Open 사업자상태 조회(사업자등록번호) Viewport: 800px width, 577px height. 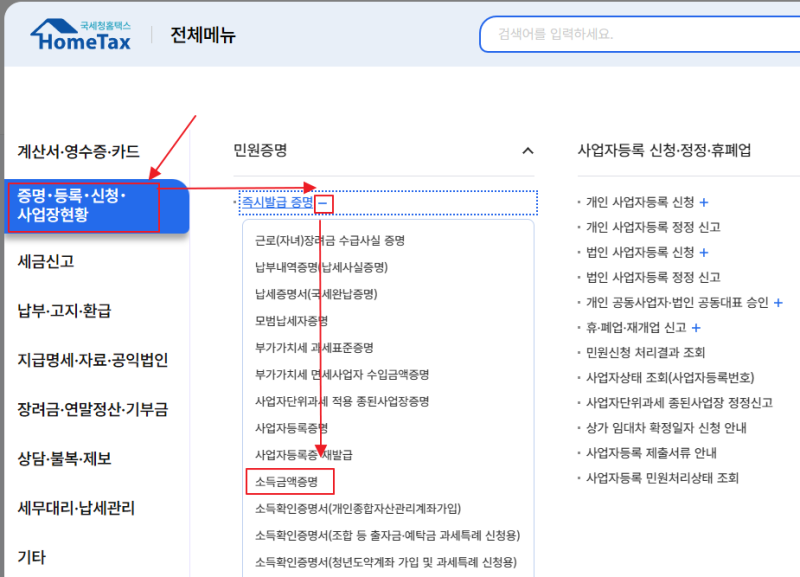pos(670,378)
